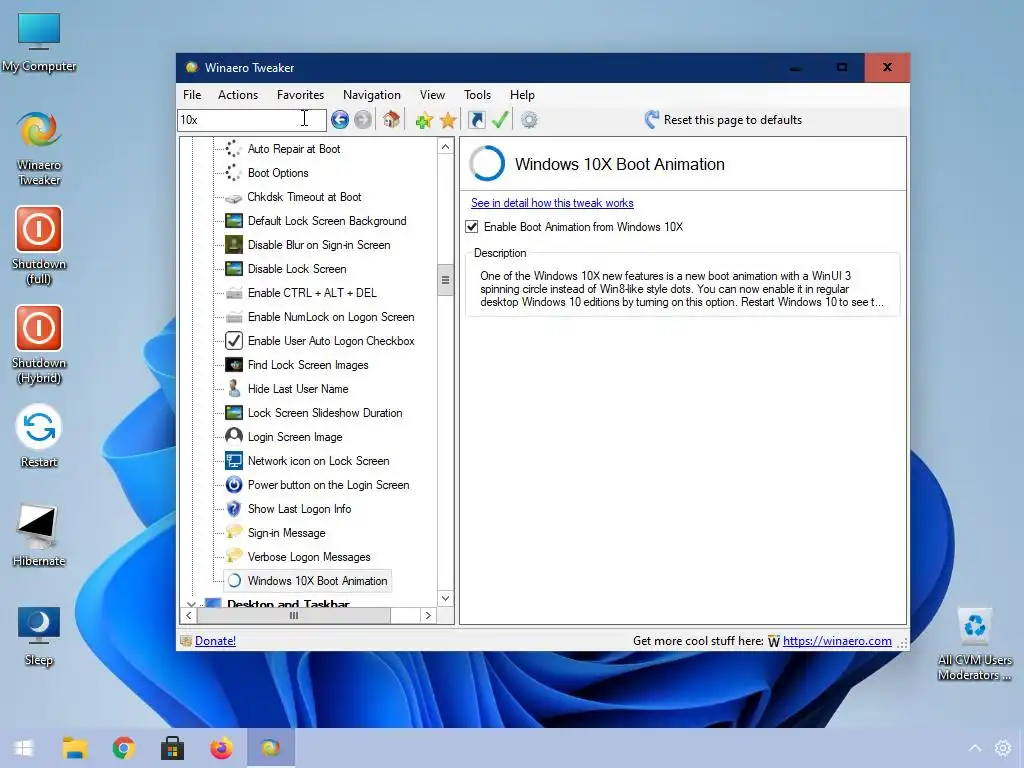Click the tree horizontal scrollbar right arrow
The image size is (1024, 768).
click(428, 615)
